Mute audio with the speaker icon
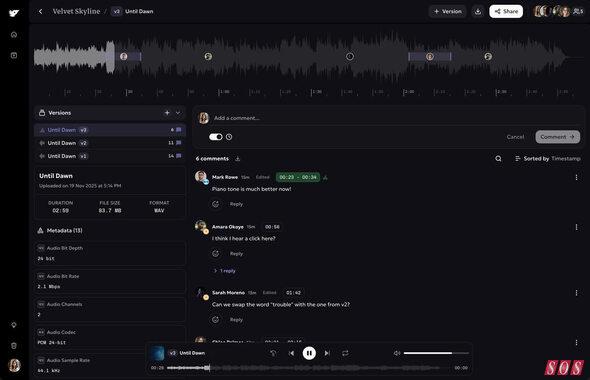The width and height of the screenshot is (590, 380). click(x=397, y=353)
